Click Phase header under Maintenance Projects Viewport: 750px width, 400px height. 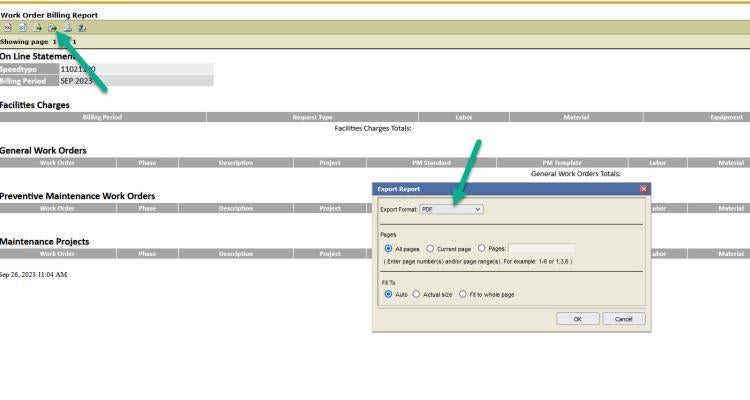pos(147,254)
